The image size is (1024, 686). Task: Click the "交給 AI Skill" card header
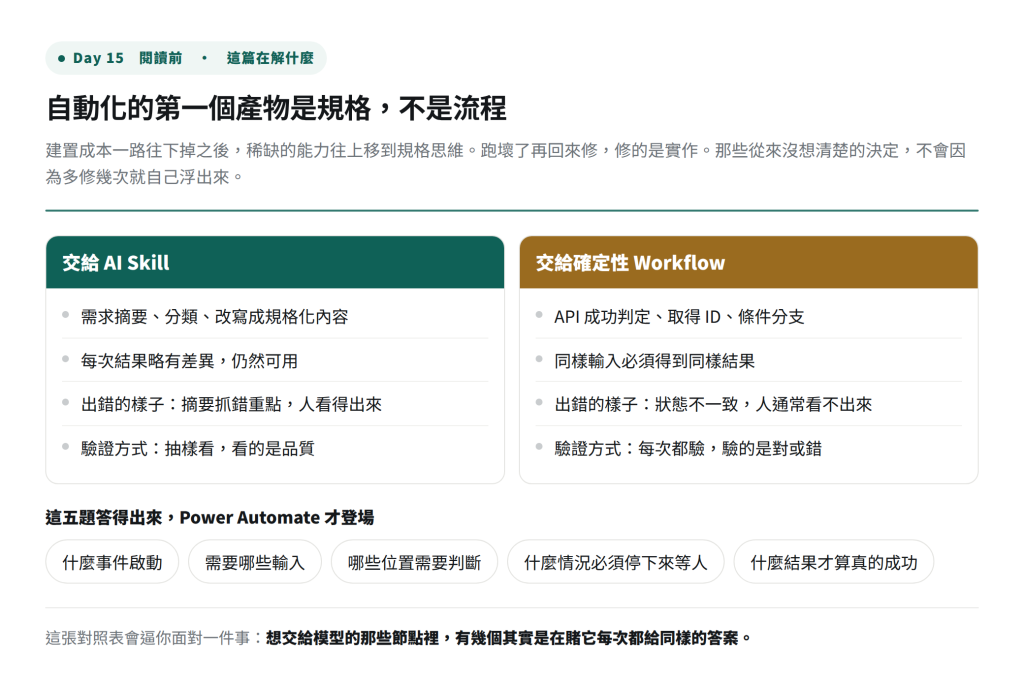[x=275, y=263]
